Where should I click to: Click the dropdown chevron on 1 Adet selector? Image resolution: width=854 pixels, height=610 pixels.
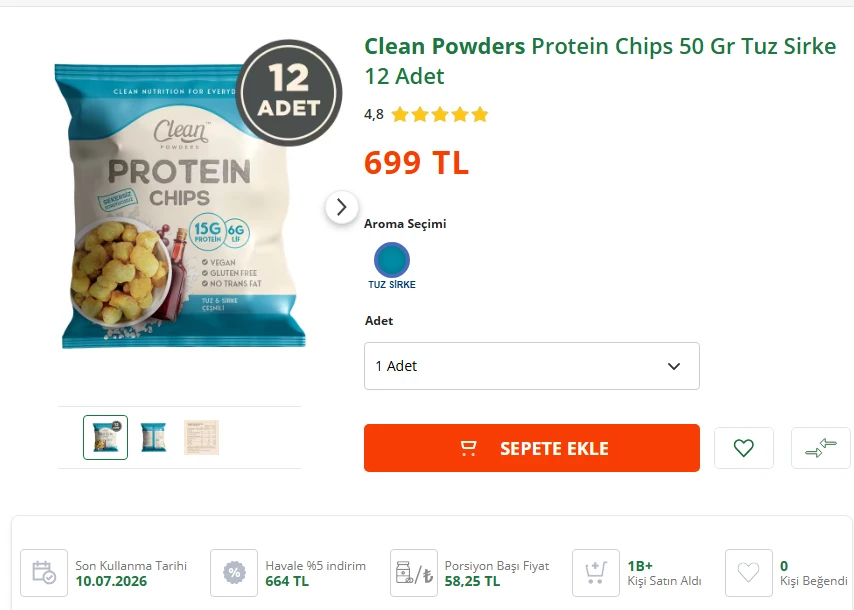(x=674, y=366)
